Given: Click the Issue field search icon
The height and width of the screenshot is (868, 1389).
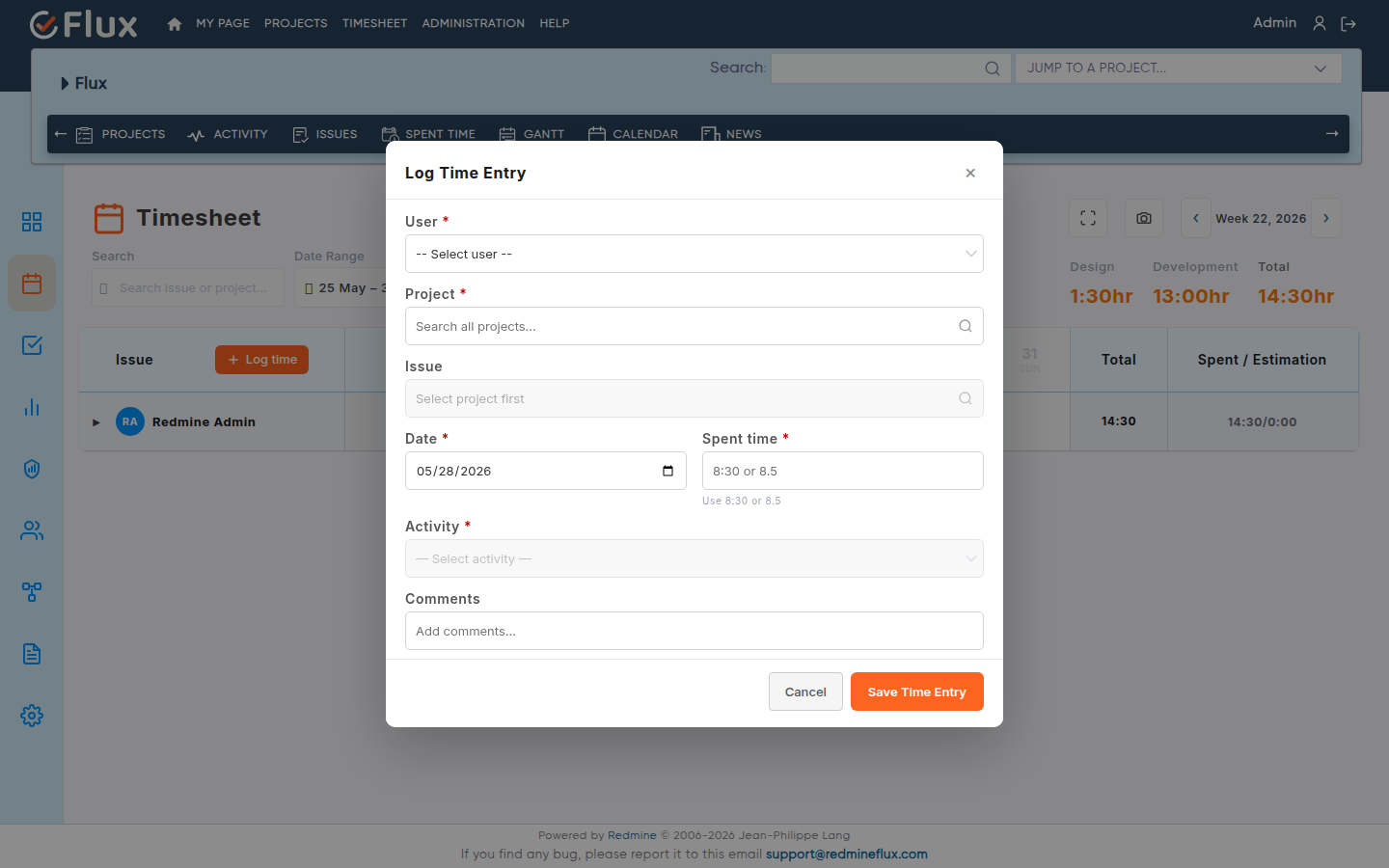Looking at the screenshot, I should tap(965, 398).
